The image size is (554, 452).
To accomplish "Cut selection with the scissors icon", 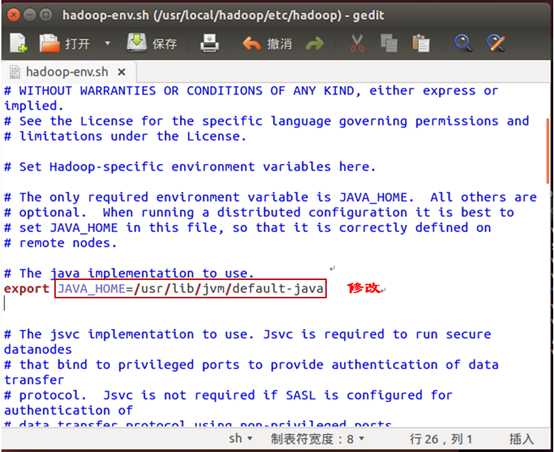I will (x=358, y=43).
